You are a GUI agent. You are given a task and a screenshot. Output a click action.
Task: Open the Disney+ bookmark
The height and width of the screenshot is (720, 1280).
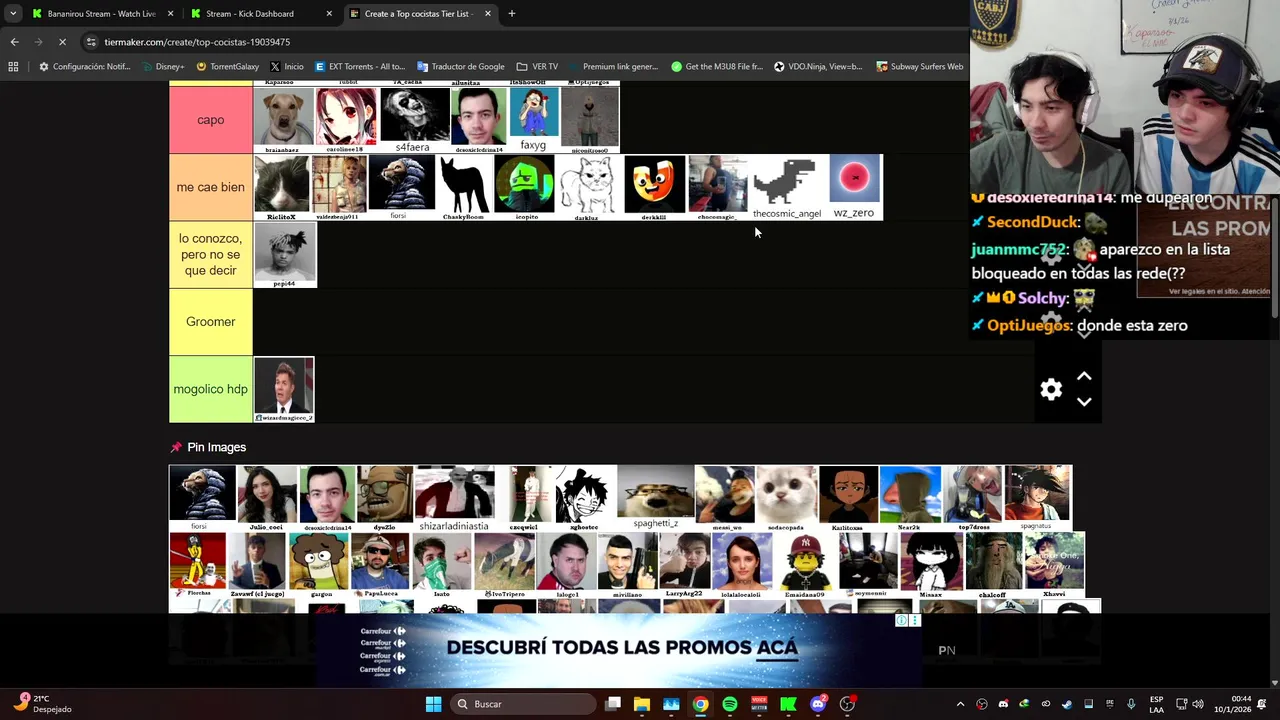point(163,67)
